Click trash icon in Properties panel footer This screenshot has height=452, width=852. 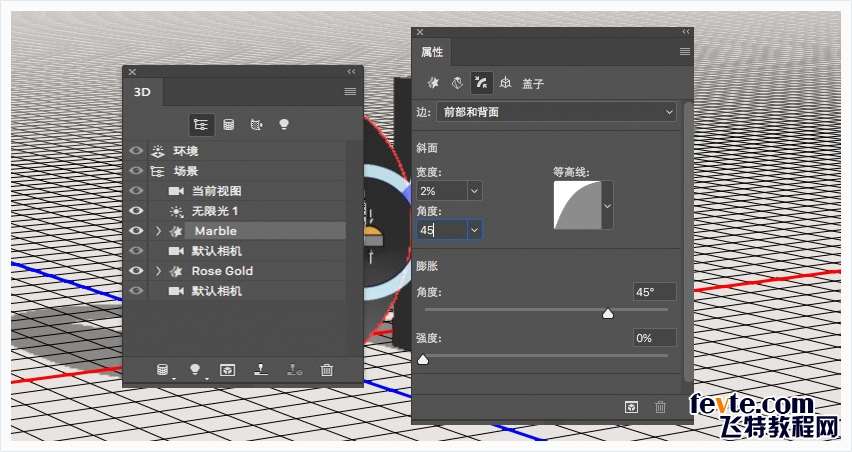(660, 407)
